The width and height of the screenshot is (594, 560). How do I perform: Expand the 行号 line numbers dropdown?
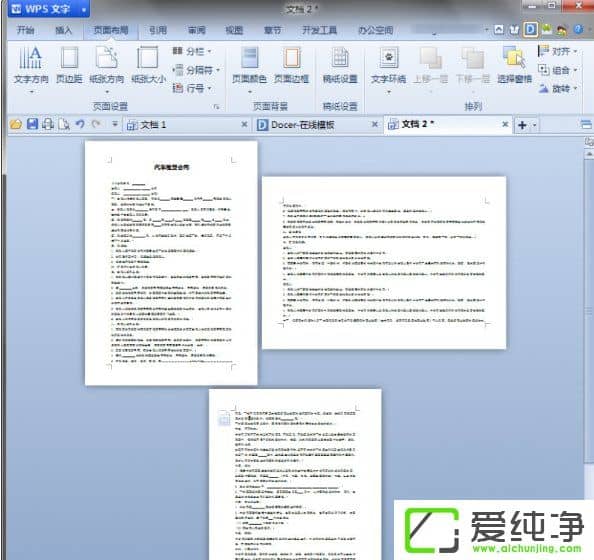point(192,88)
